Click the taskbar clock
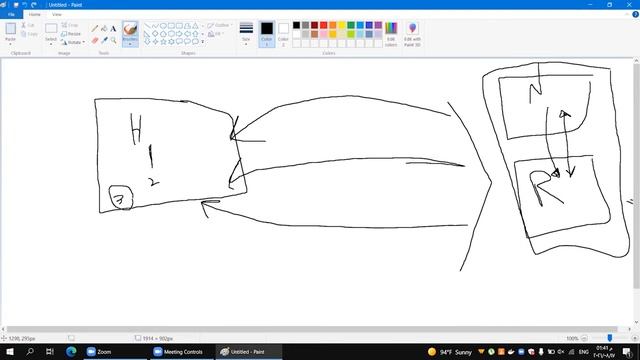This screenshot has width=640, height=360. click(605, 351)
